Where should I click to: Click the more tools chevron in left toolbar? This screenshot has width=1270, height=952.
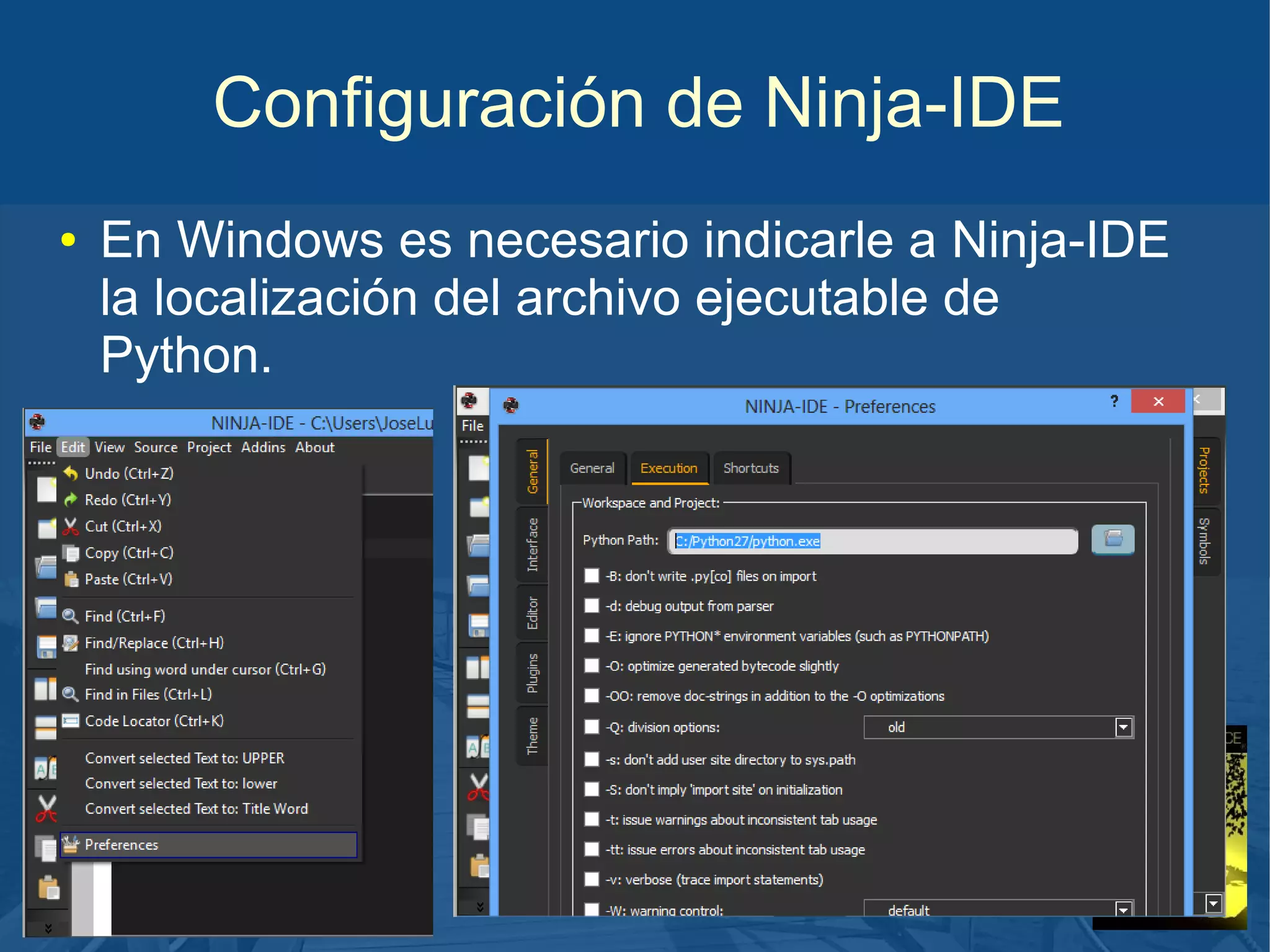click(x=48, y=928)
